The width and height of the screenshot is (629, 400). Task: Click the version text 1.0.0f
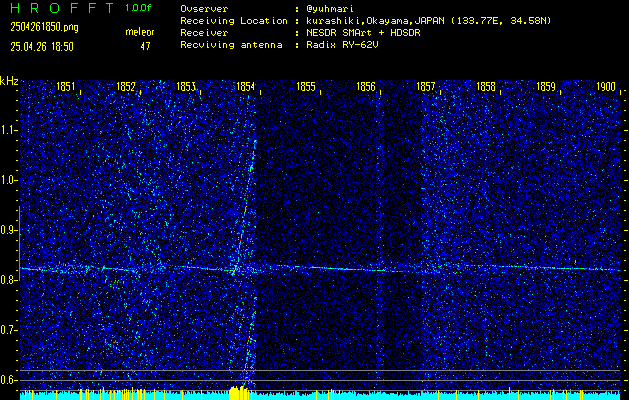(x=138, y=8)
